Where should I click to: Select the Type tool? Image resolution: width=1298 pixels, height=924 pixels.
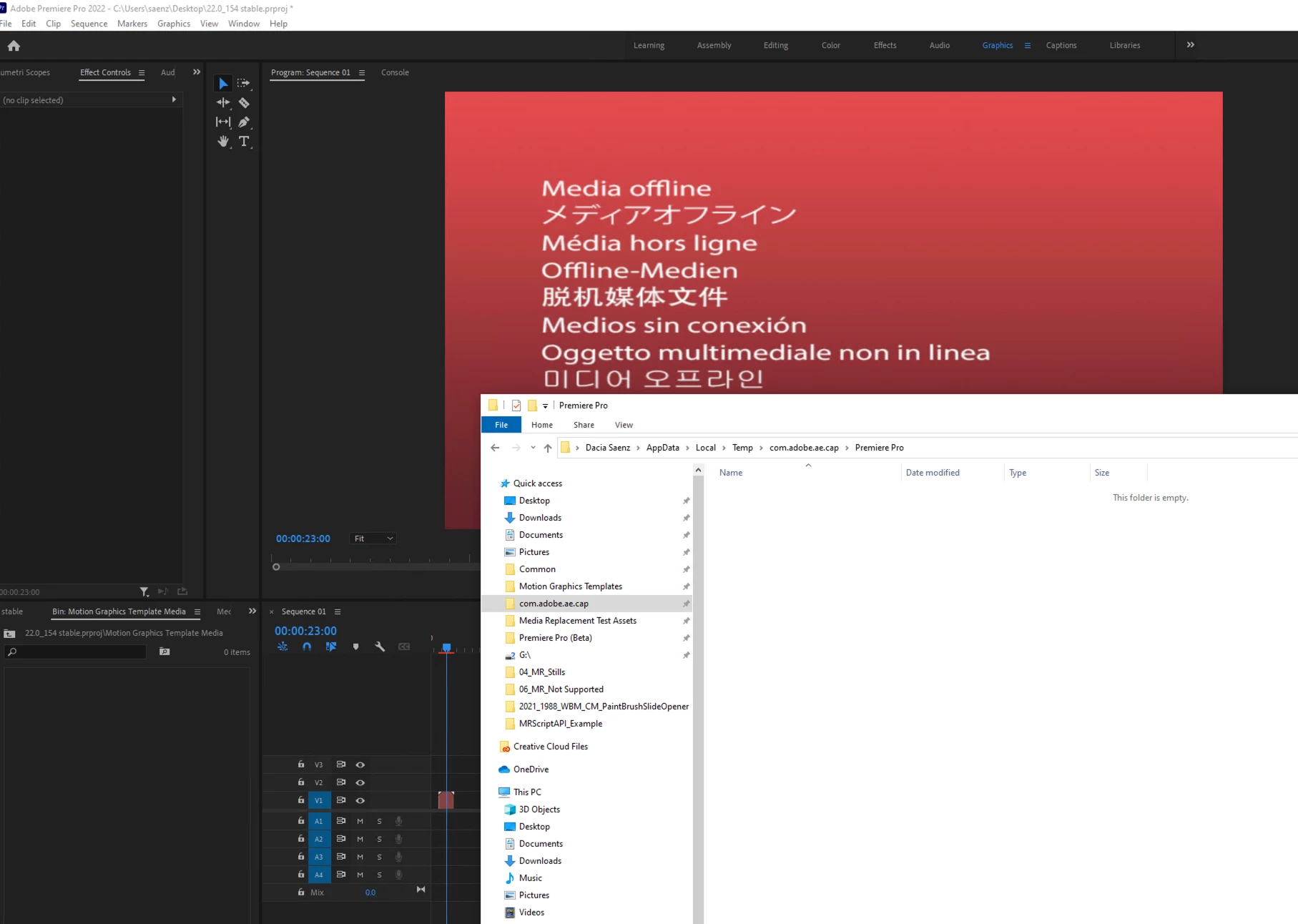[x=244, y=142]
